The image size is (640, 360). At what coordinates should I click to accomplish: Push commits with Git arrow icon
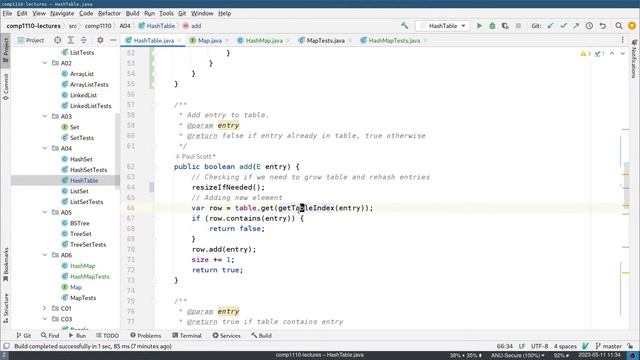[x=576, y=26]
